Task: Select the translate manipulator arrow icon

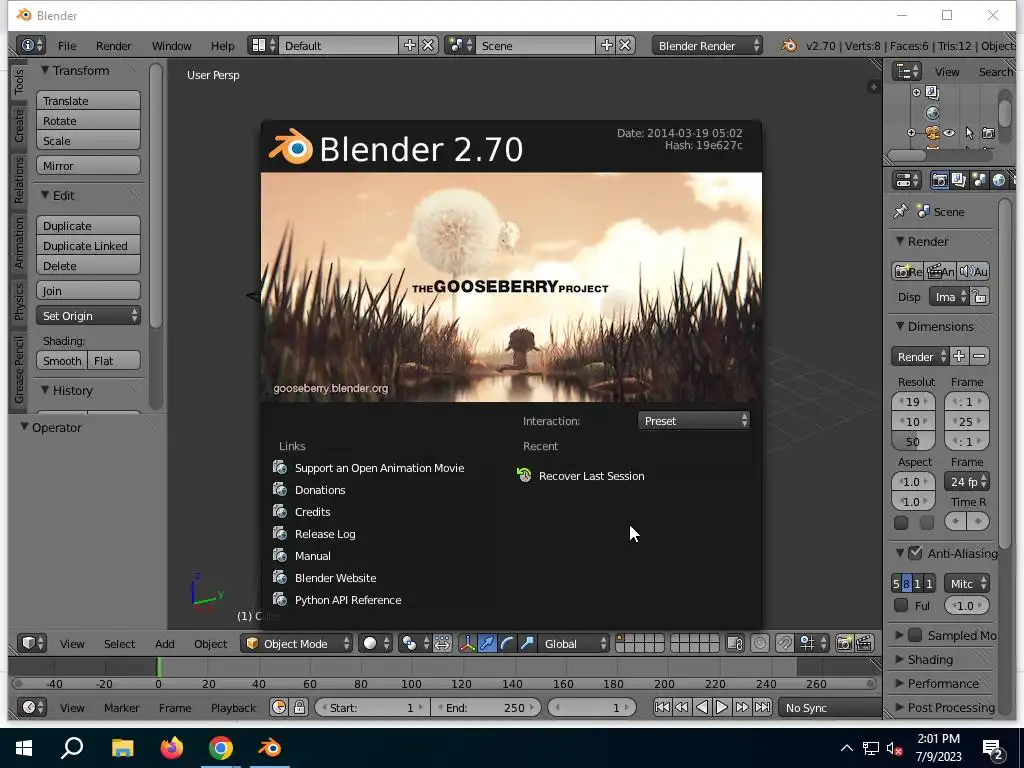Action: point(487,643)
